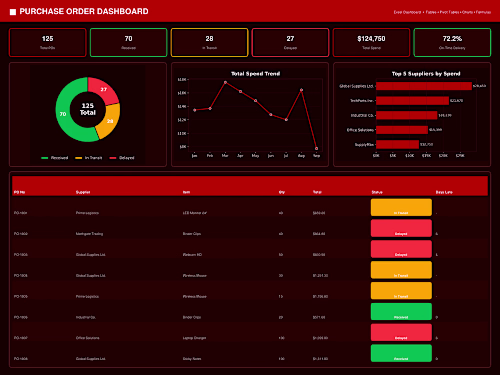Select the Jul data point on trend line

pos(286,119)
